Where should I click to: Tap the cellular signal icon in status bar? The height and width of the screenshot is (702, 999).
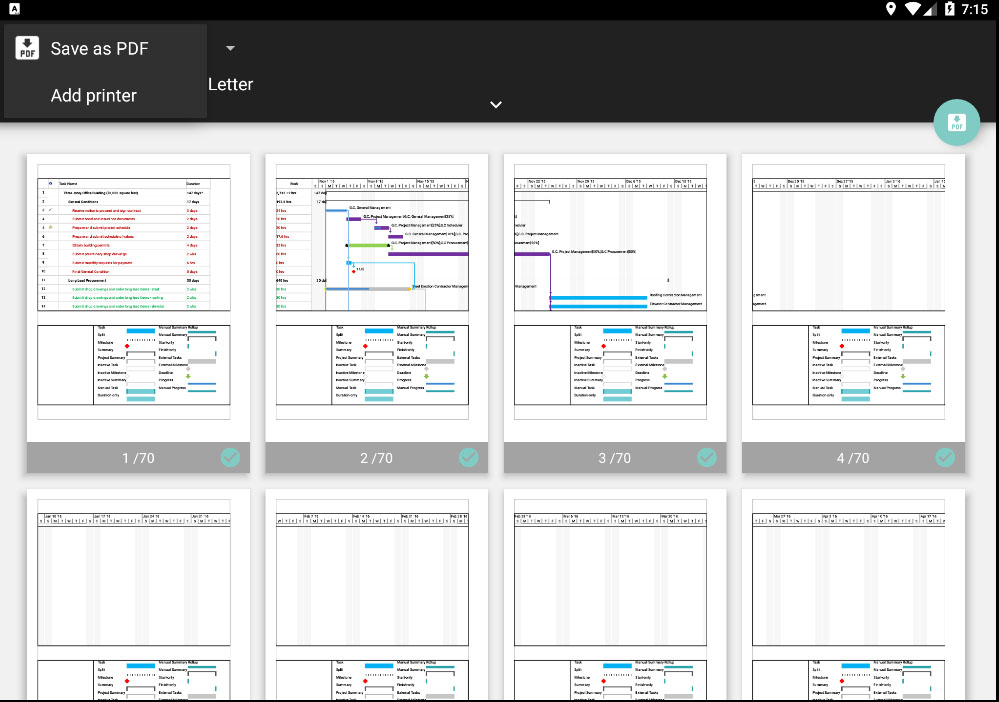[930, 9]
